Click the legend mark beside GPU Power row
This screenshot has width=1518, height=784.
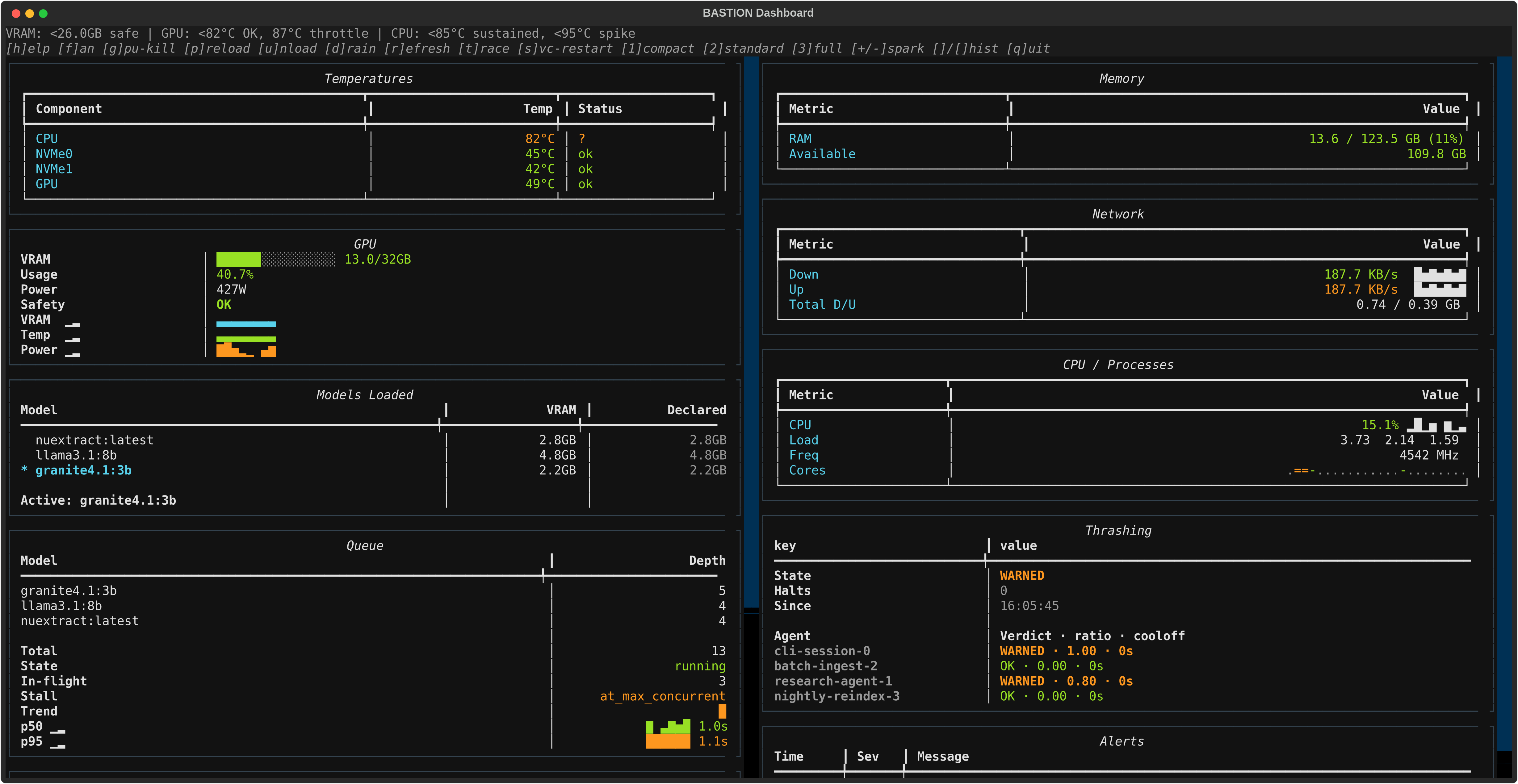[73, 354]
